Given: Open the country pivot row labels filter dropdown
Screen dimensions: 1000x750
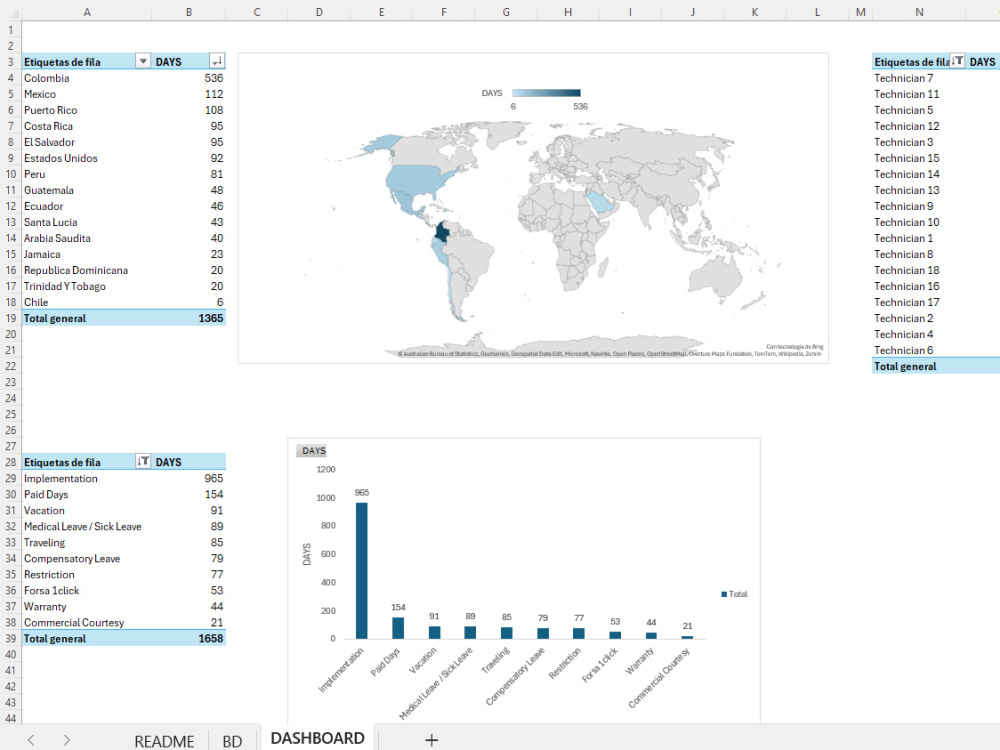Looking at the screenshot, I should [x=143, y=61].
